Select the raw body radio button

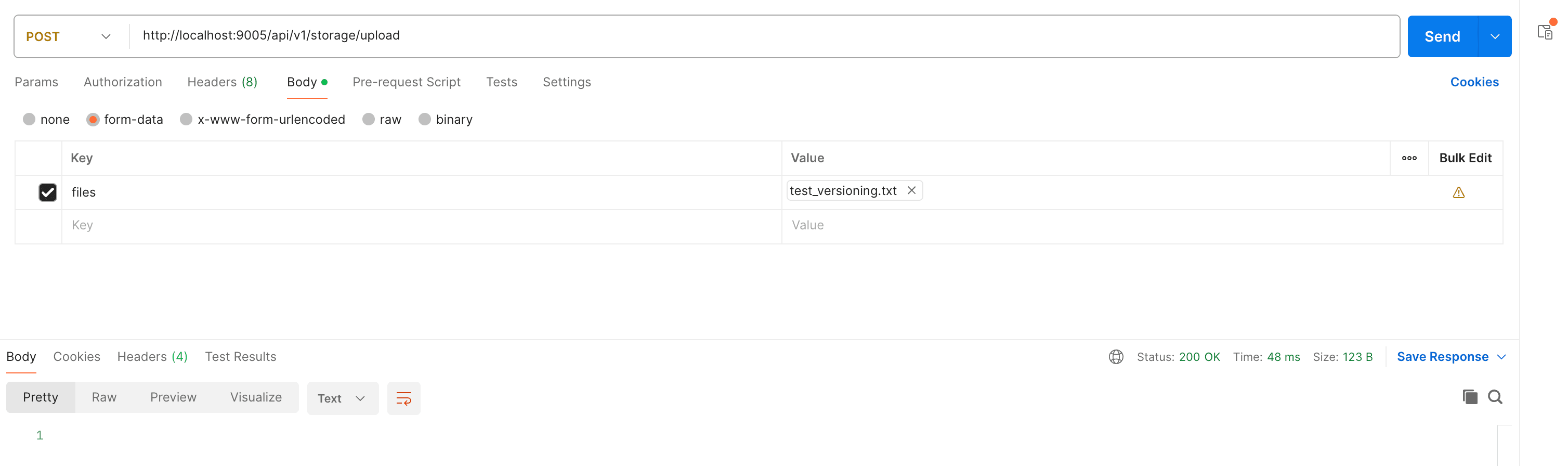click(368, 120)
